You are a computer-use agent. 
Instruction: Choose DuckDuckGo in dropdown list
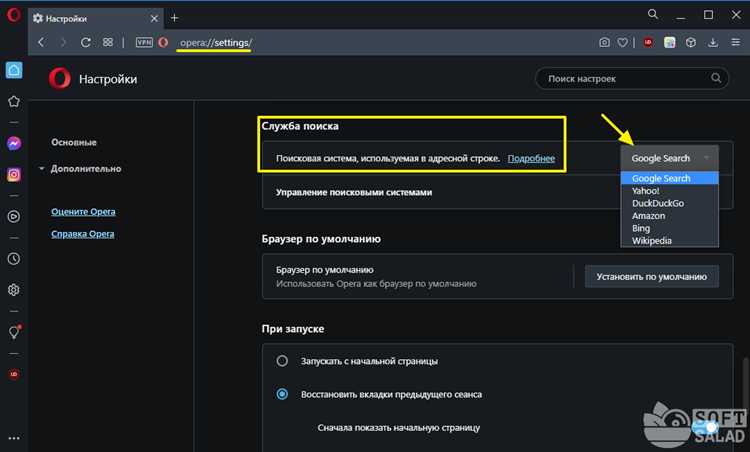[x=669, y=203]
